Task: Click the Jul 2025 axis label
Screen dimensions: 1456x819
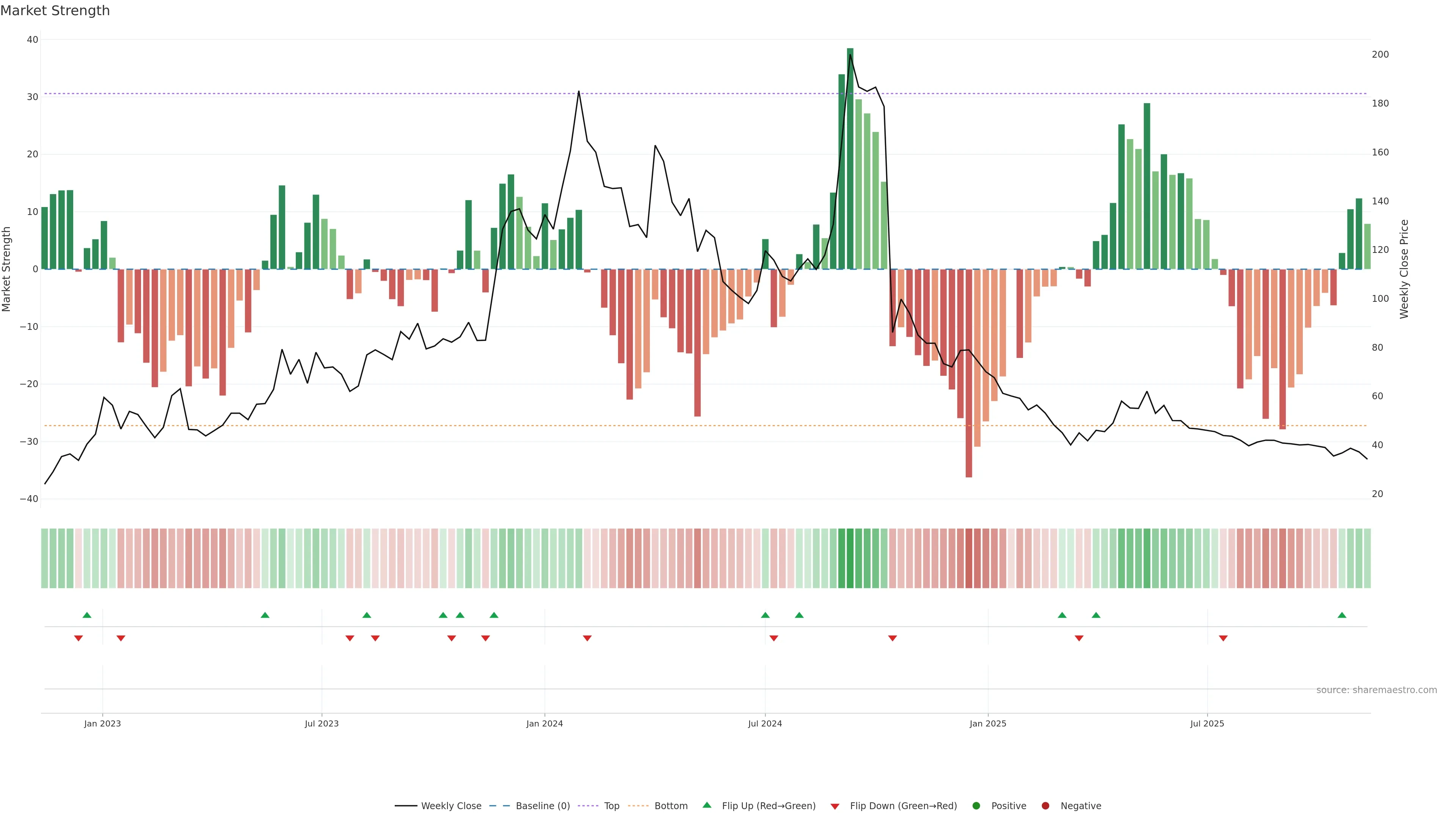Action: pos(1207,723)
